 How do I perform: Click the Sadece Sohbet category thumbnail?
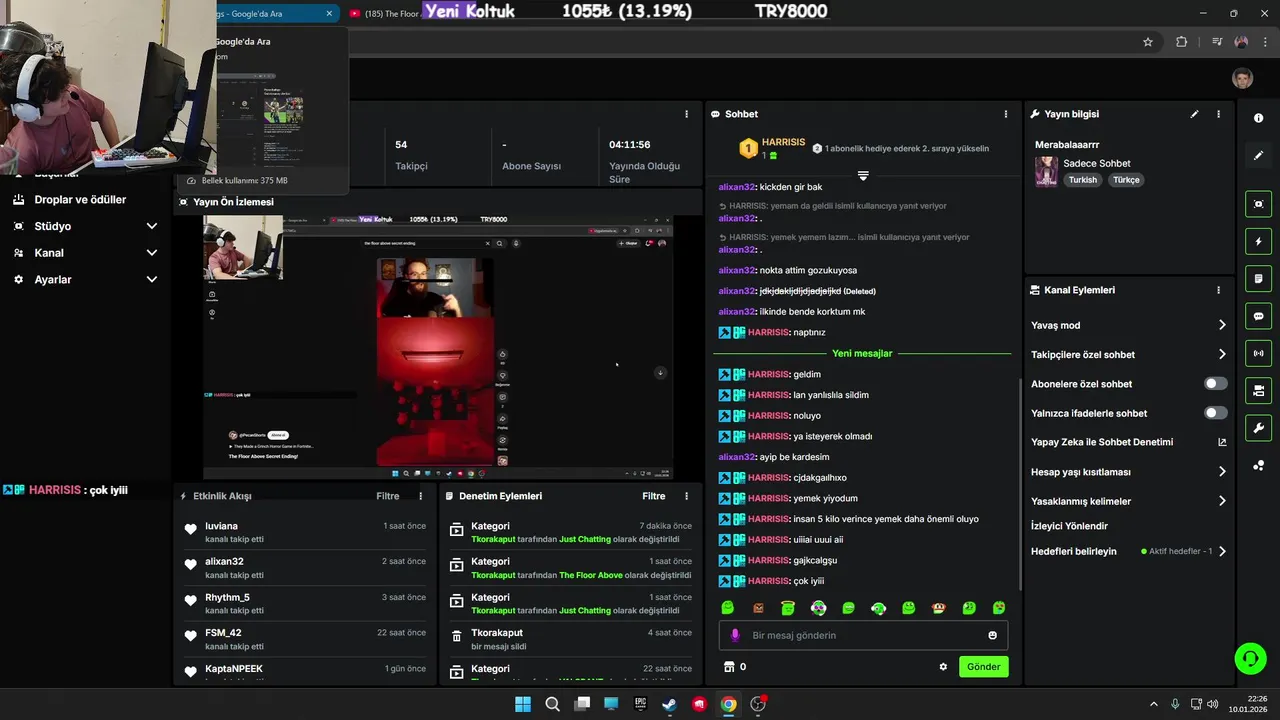coord(1046,172)
